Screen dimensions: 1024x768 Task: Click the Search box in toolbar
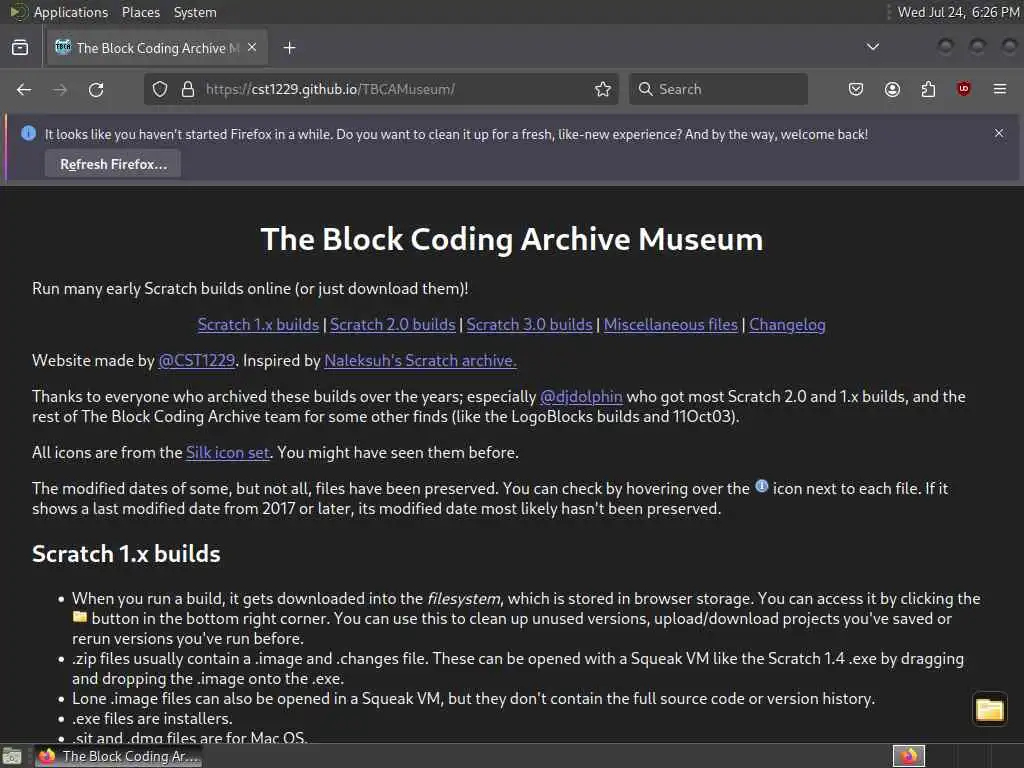(x=718, y=89)
